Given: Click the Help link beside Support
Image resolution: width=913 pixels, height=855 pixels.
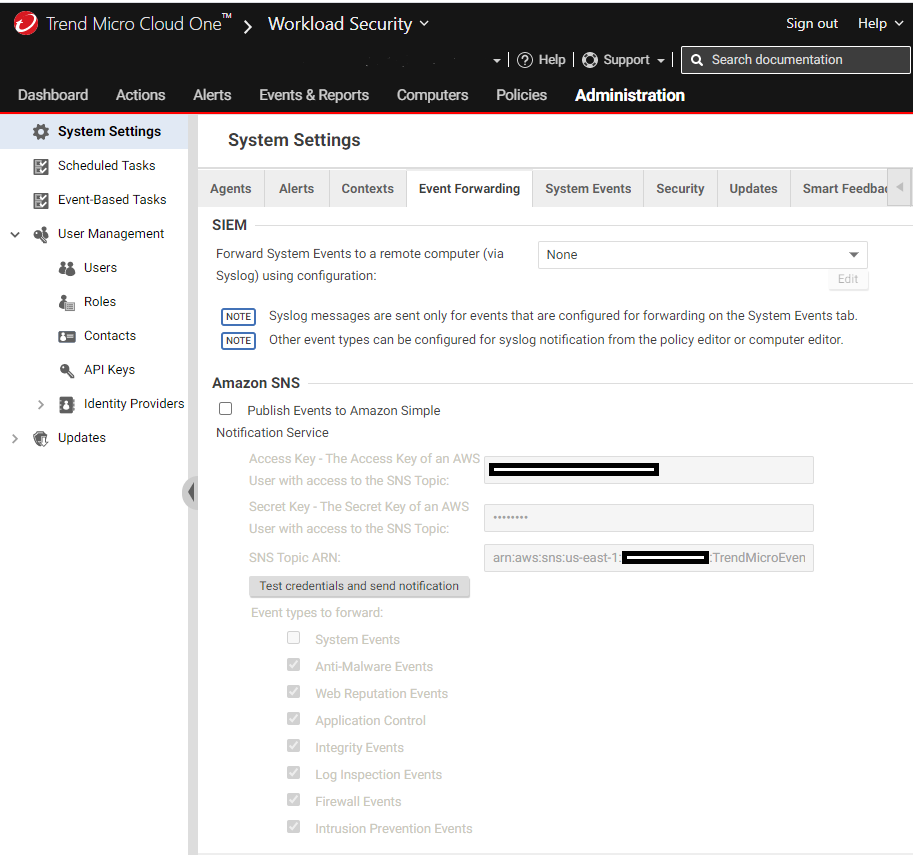Looking at the screenshot, I should click(551, 60).
